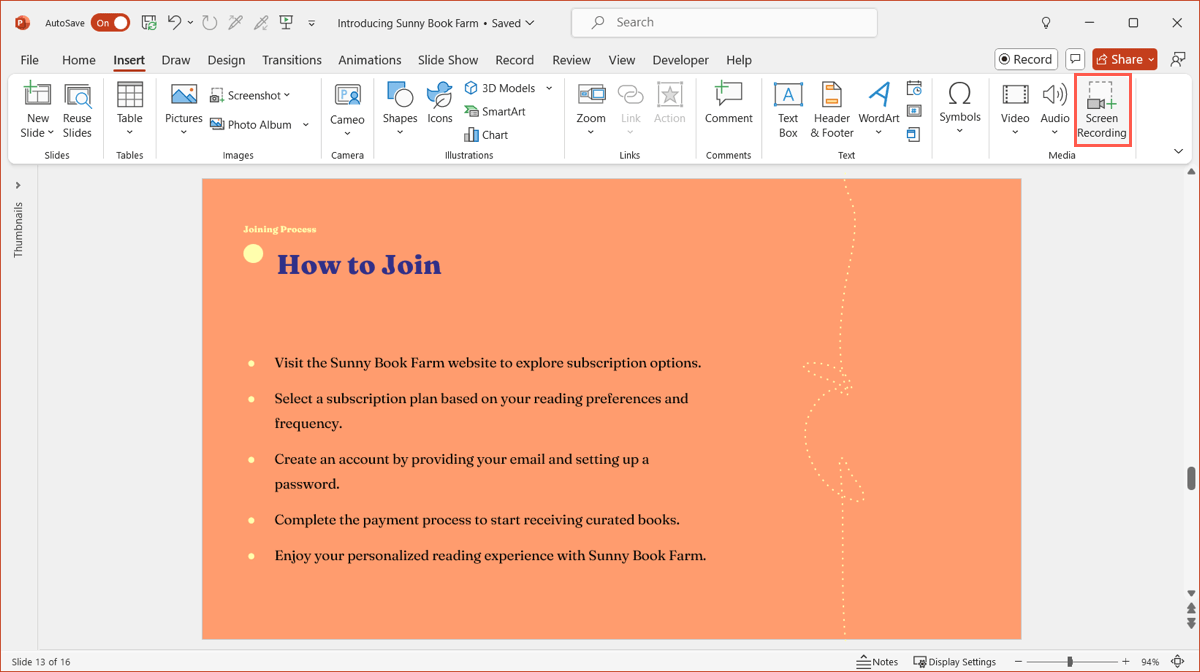Insert a SmartArt graphic
Screen dimensions: 1200x672
click(495, 112)
